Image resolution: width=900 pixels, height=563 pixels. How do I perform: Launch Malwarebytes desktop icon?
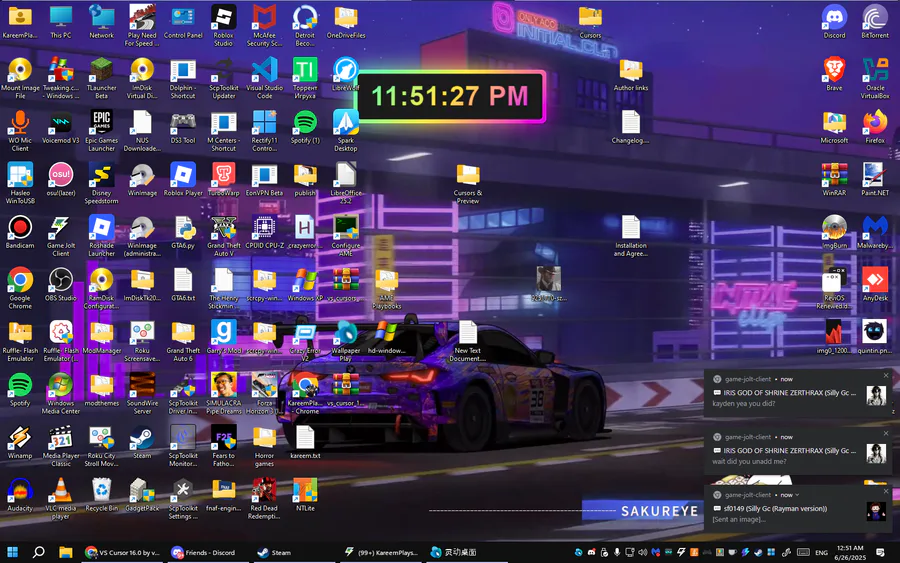(x=875, y=232)
